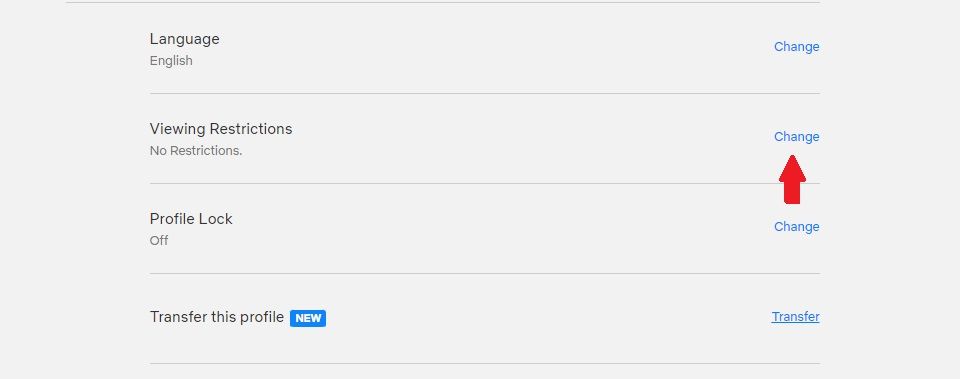This screenshot has height=379, width=960.
Task: Click the Change link beside Off status
Action: pos(797,227)
